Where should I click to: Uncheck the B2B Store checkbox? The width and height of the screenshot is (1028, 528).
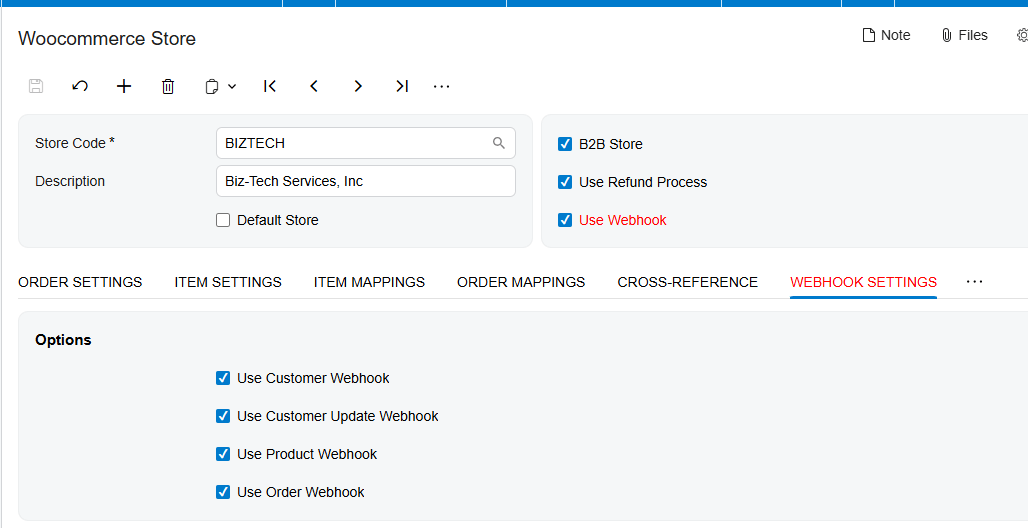(565, 144)
